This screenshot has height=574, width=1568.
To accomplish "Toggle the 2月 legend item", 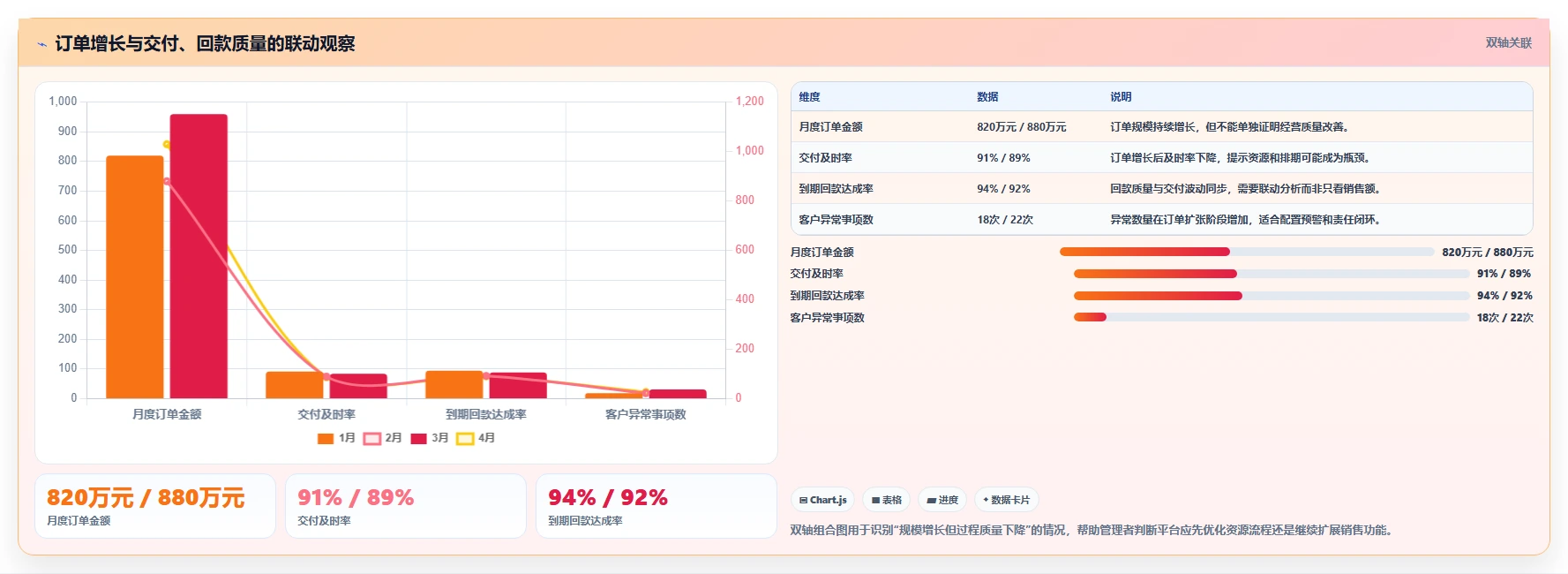I will tap(383, 438).
